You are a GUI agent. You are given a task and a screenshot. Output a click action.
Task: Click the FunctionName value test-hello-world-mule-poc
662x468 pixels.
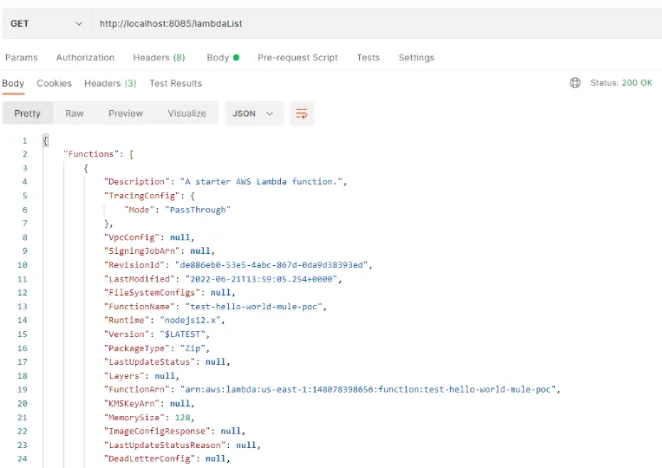tap(254, 306)
